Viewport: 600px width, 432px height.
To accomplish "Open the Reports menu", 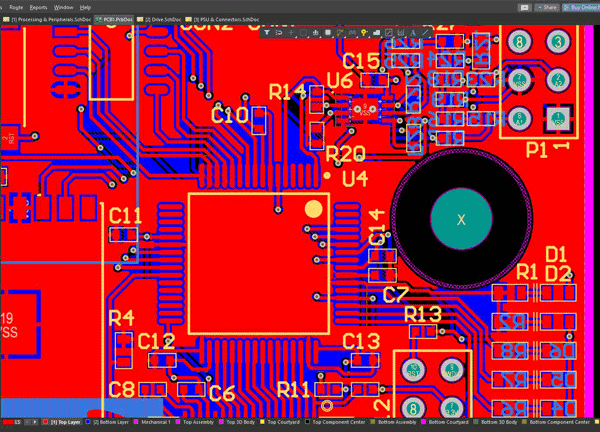I will (x=38, y=6).
